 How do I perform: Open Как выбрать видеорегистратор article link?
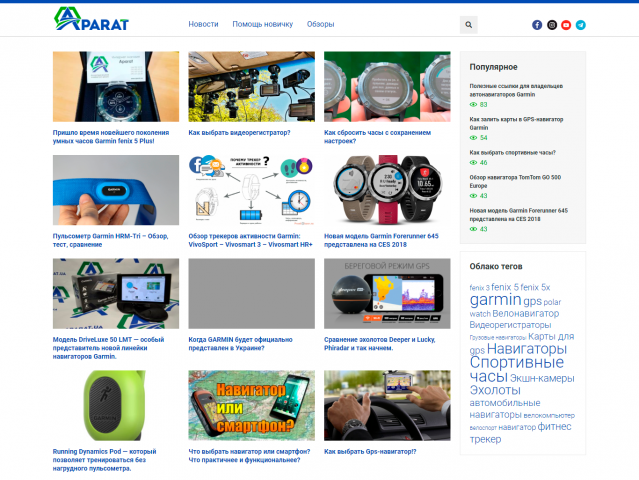(x=239, y=132)
